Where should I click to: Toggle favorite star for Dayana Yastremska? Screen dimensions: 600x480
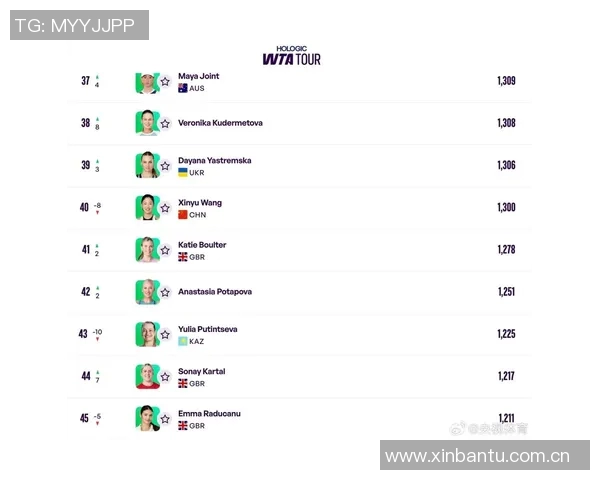(x=165, y=166)
